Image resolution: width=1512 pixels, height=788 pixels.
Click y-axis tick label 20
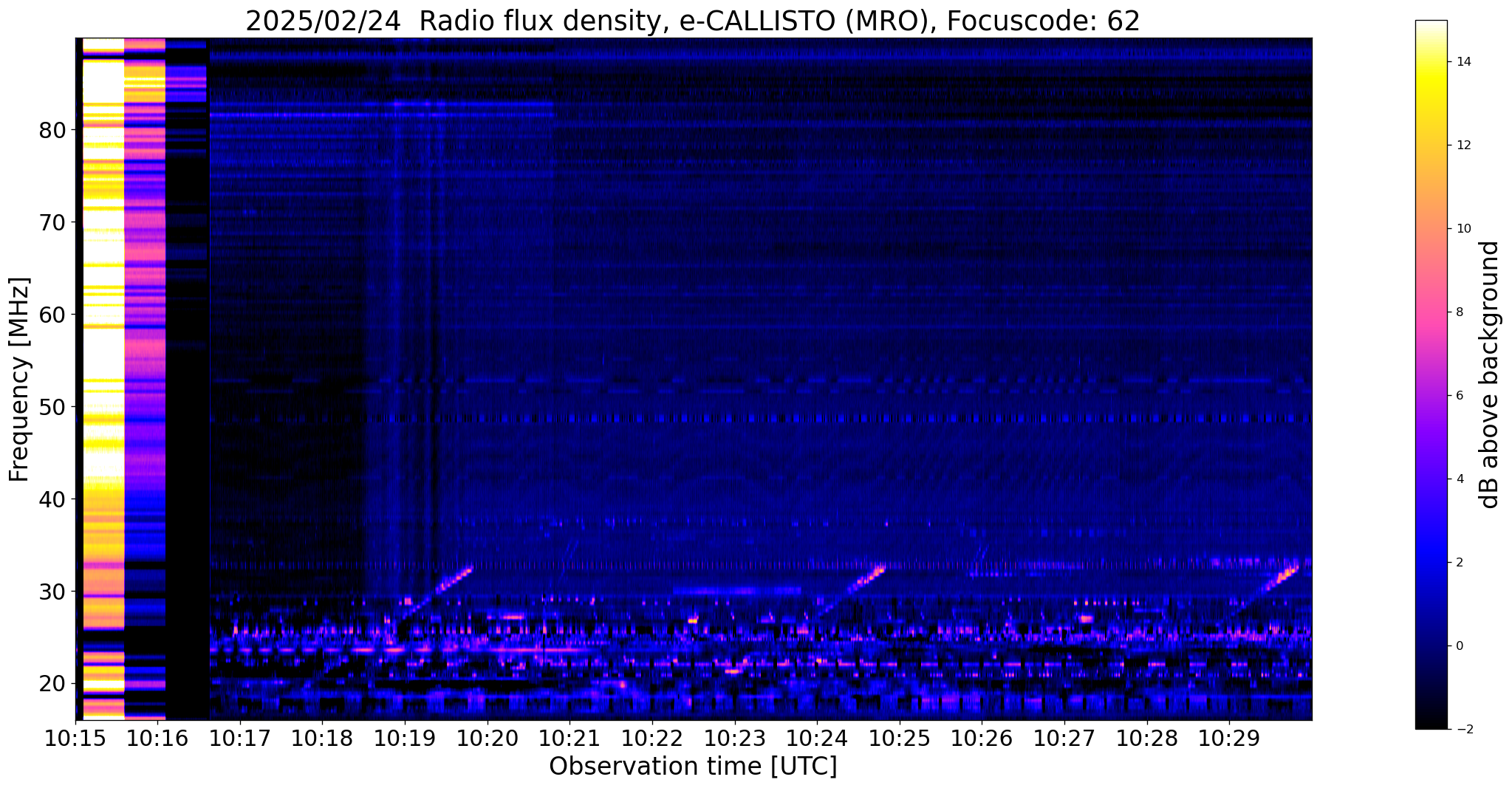point(52,684)
